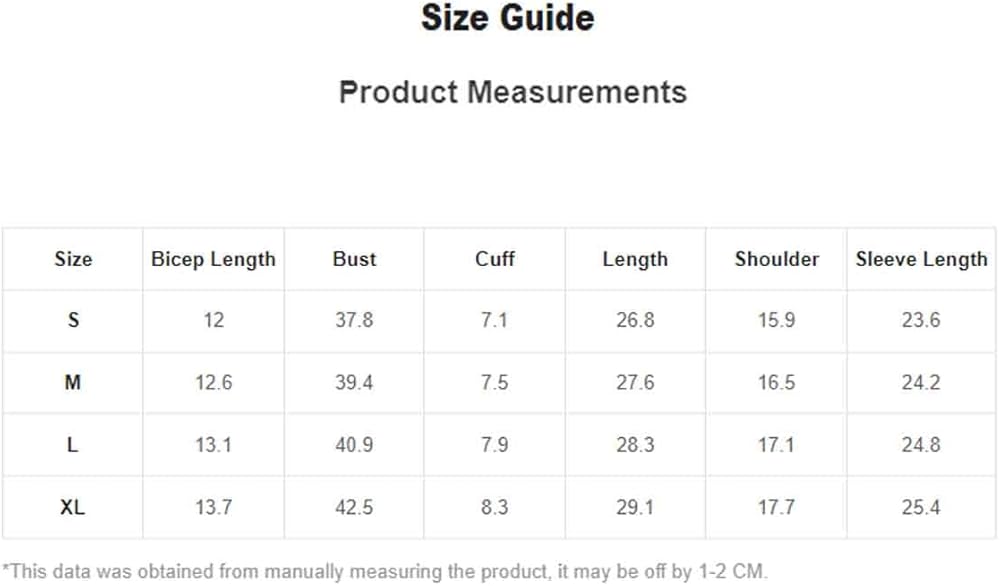Click the S size row label

point(73,321)
